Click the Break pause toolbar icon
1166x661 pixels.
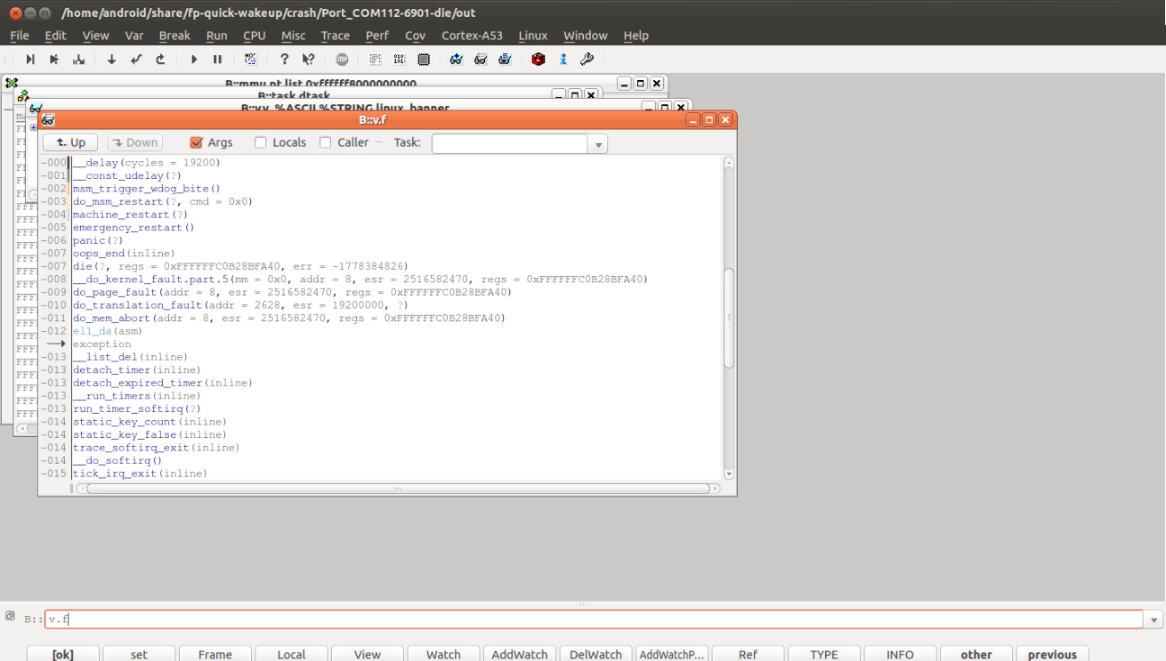point(217,59)
